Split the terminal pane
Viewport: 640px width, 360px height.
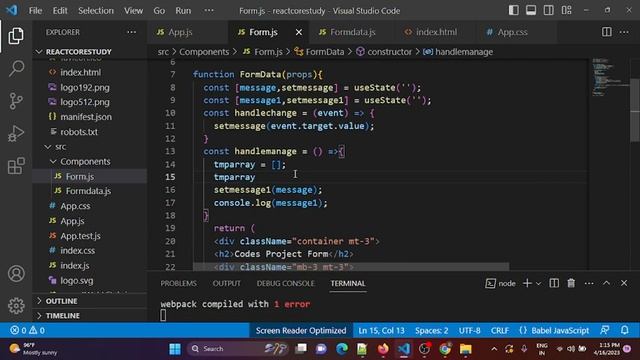click(x=554, y=283)
